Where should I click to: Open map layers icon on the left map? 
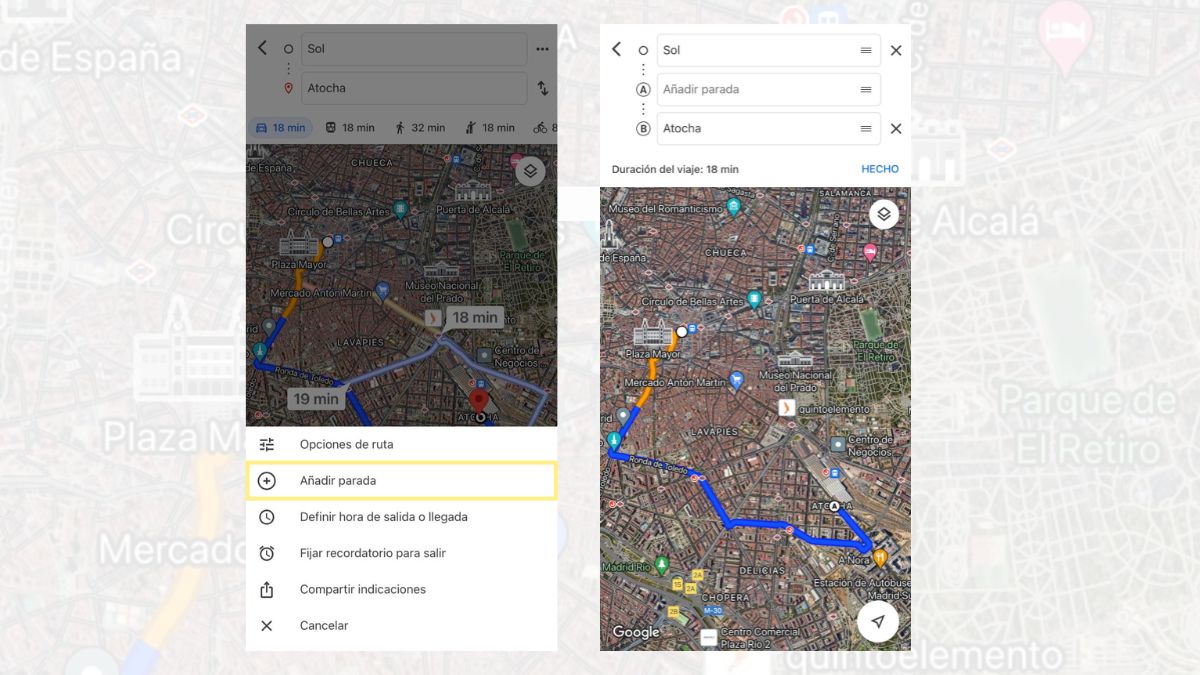pos(531,171)
